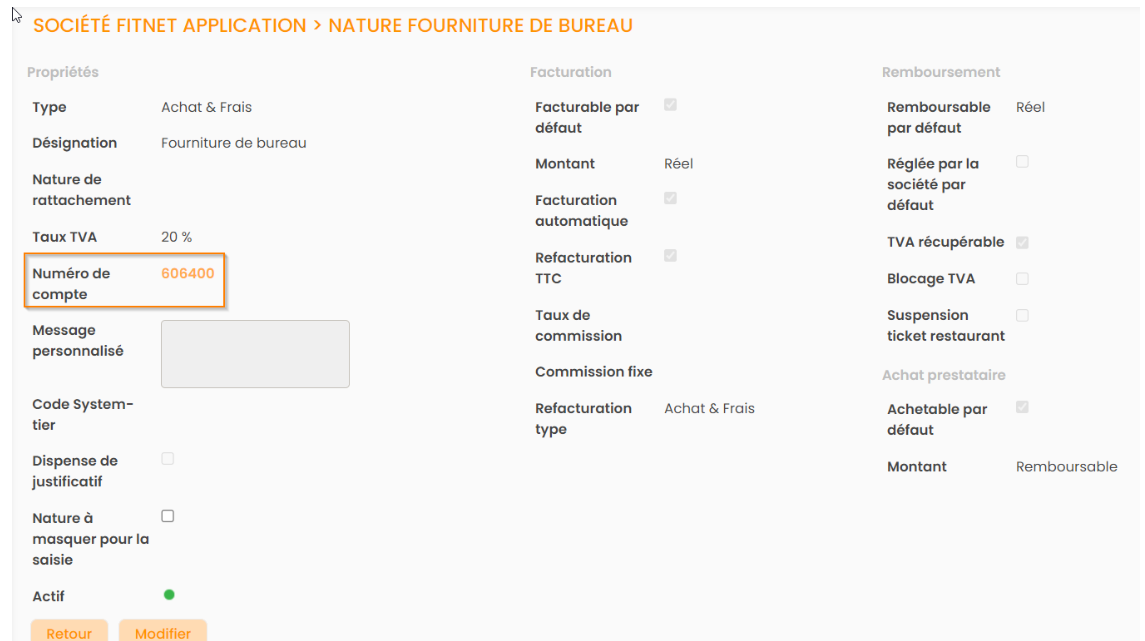Click Nature Fourniture de Bureau breadcrumb title

tap(480, 26)
